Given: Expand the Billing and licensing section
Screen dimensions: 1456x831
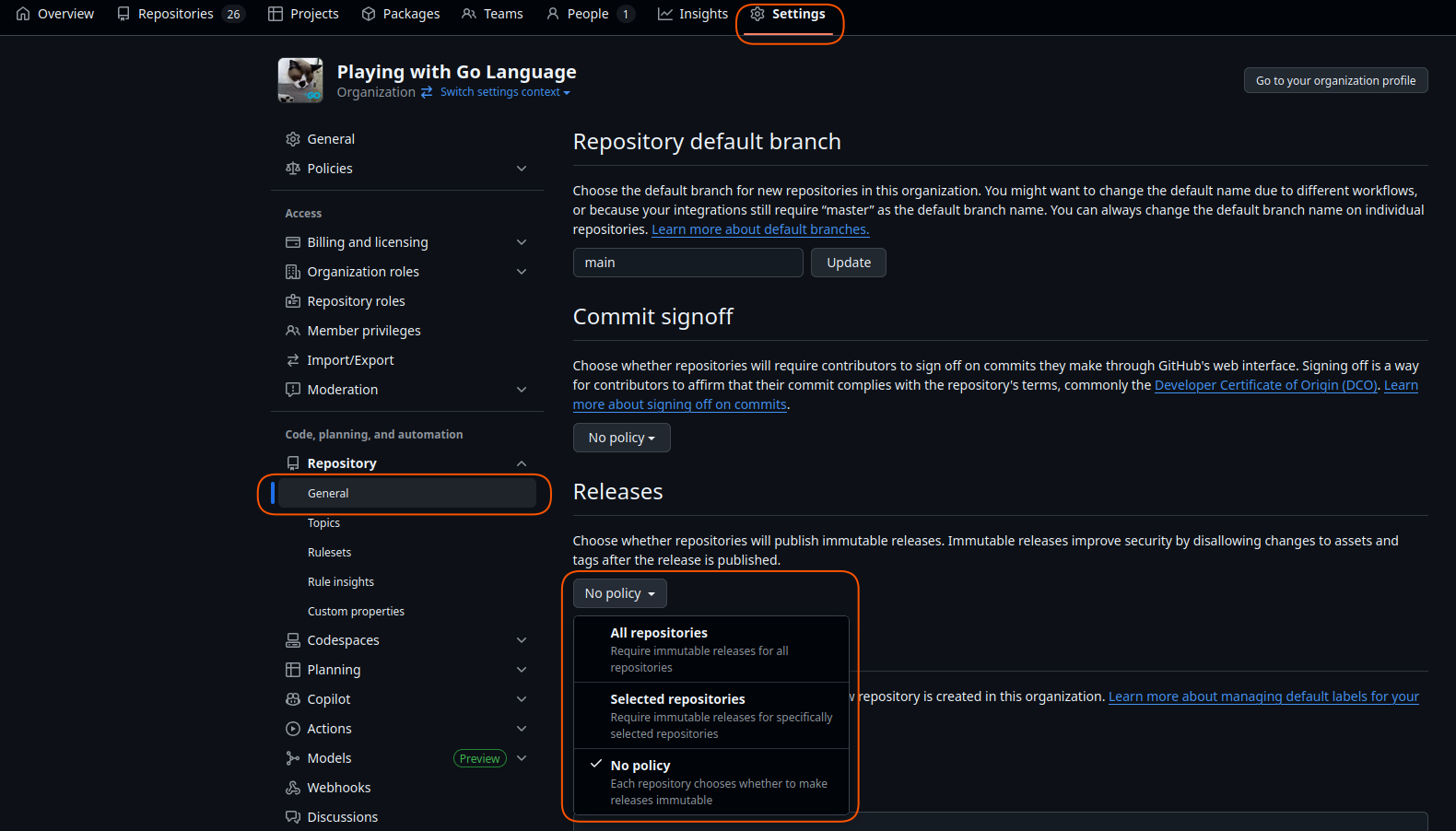Looking at the screenshot, I should point(522,242).
